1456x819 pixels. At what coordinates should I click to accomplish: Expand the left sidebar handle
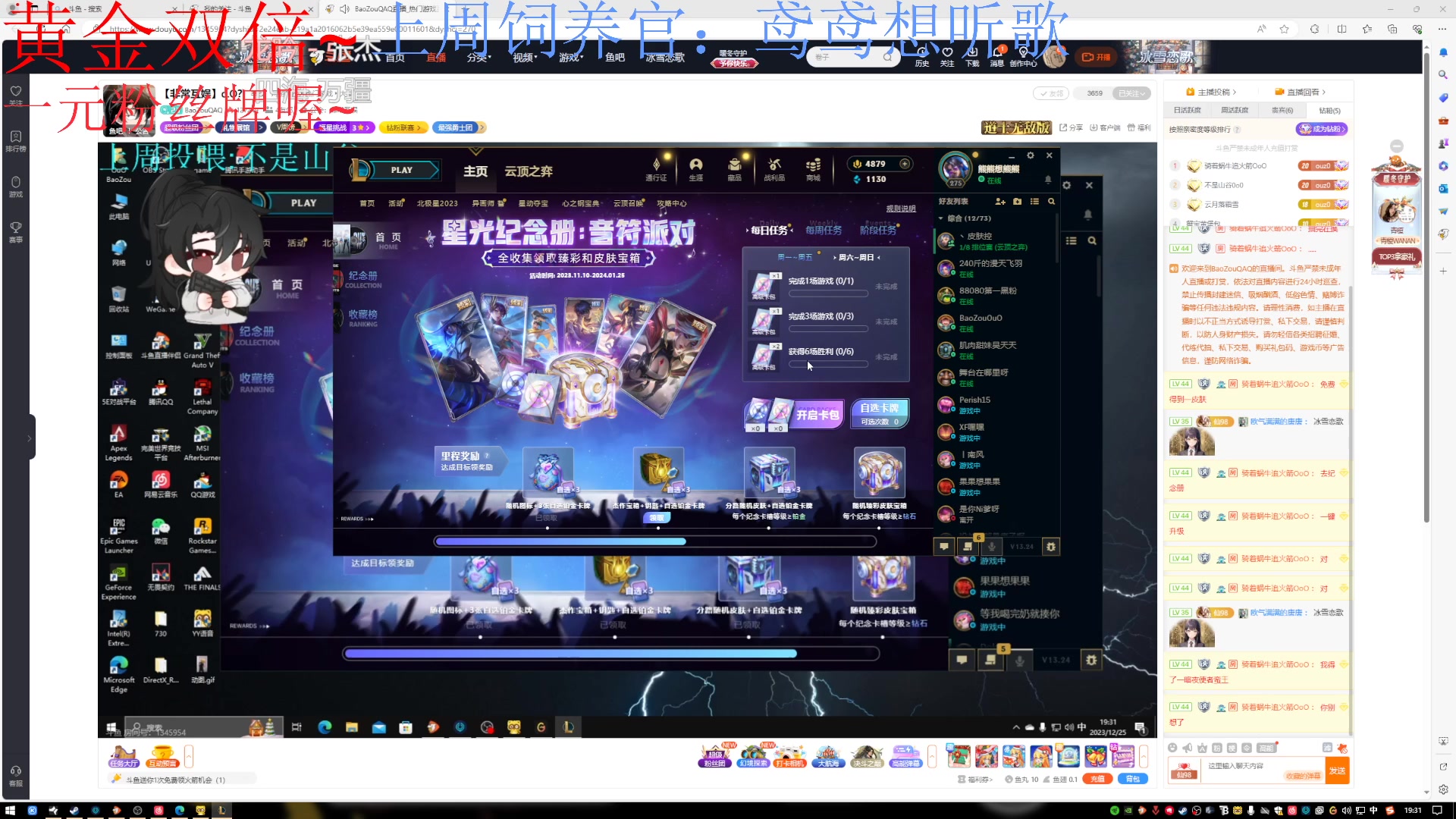pyautogui.click(x=30, y=438)
